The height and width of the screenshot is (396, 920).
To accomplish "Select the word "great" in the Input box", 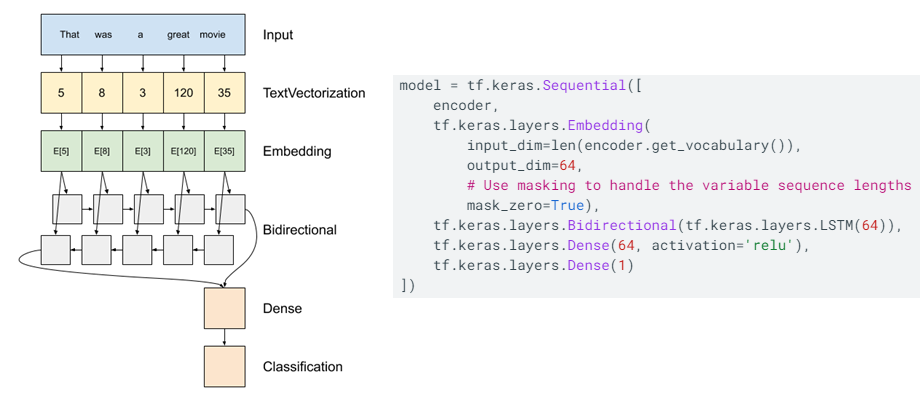I will (x=178, y=35).
